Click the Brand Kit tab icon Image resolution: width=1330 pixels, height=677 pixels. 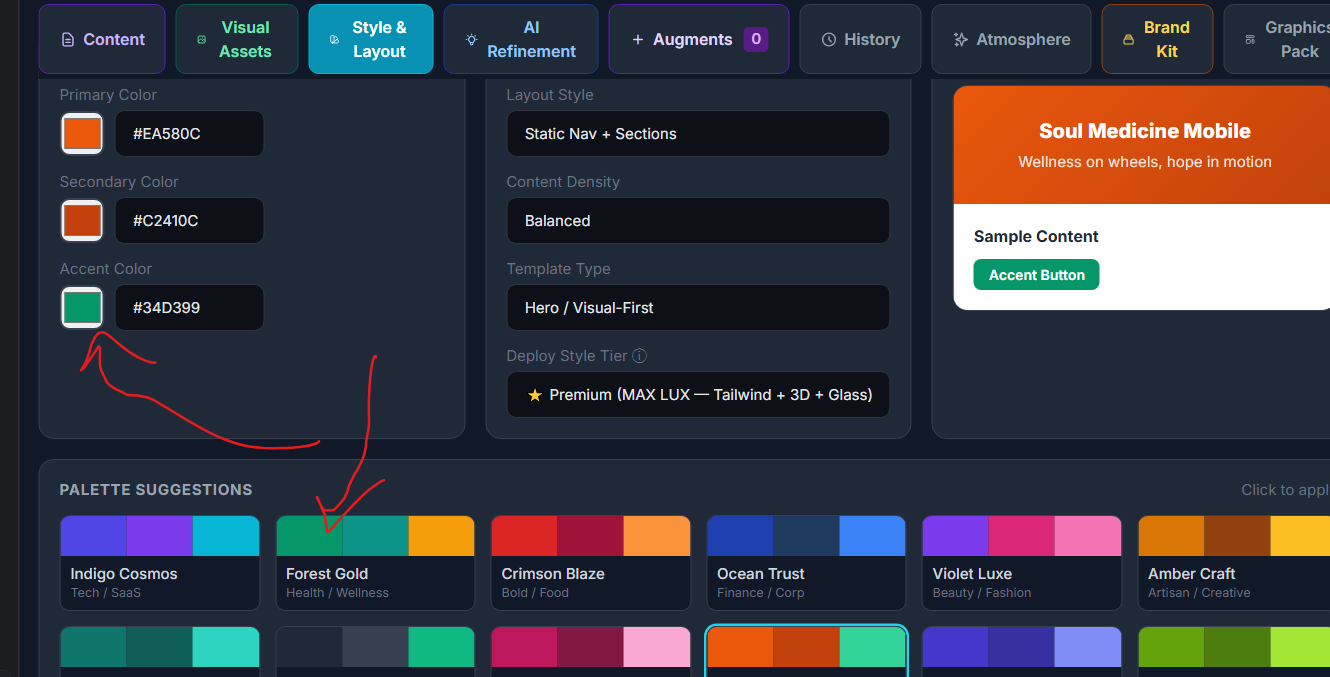1129,40
